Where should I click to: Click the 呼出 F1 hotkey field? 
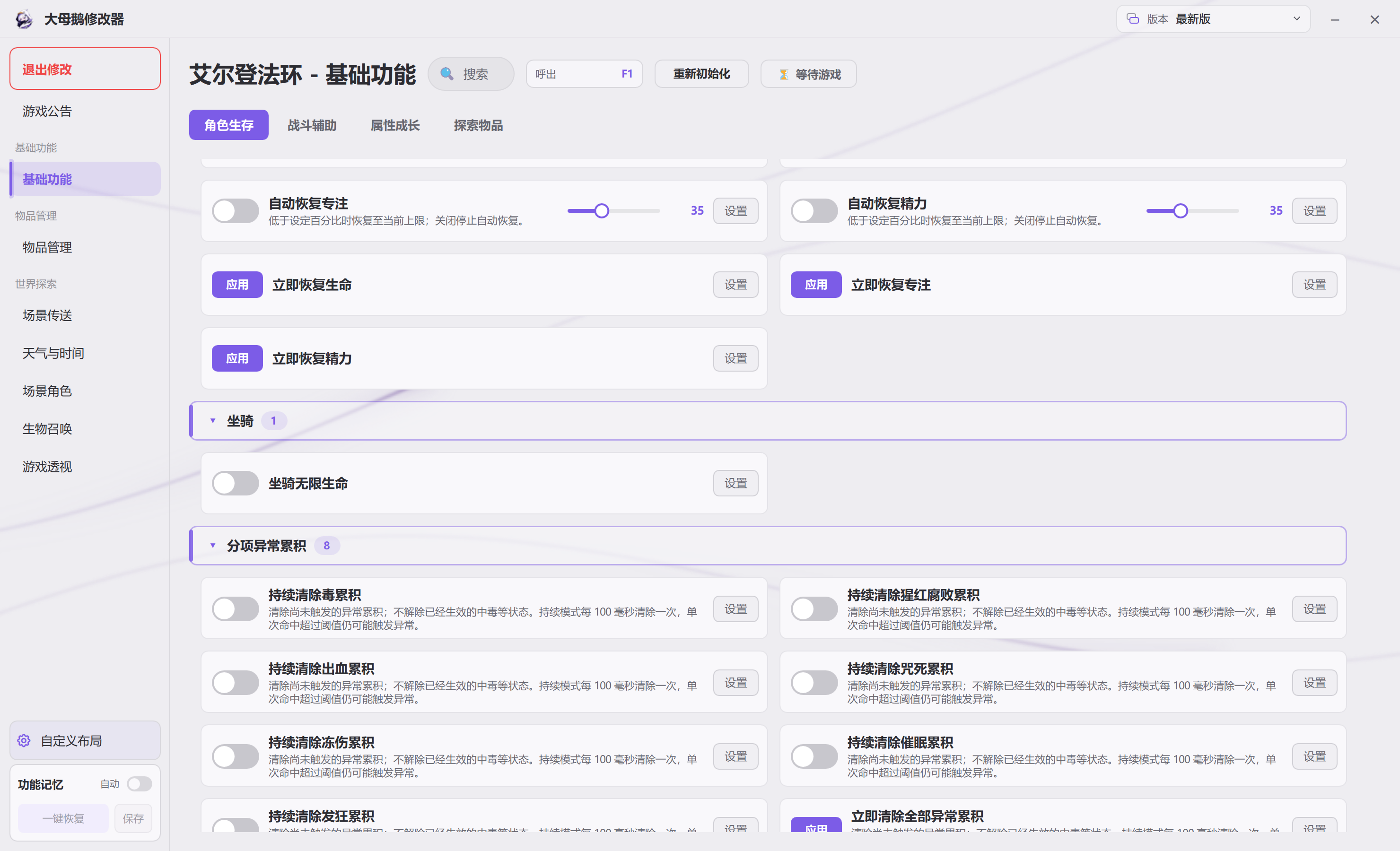pyautogui.click(x=584, y=74)
